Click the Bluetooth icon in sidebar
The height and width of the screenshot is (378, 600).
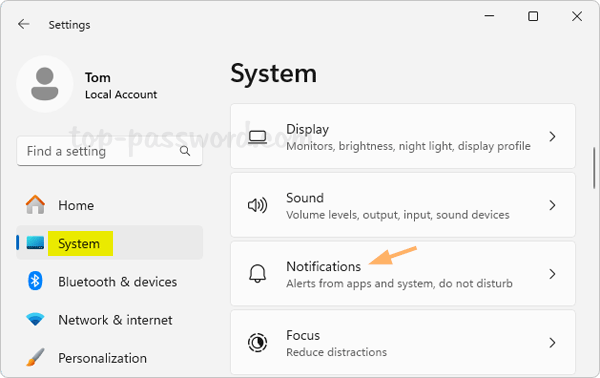[x=35, y=281]
